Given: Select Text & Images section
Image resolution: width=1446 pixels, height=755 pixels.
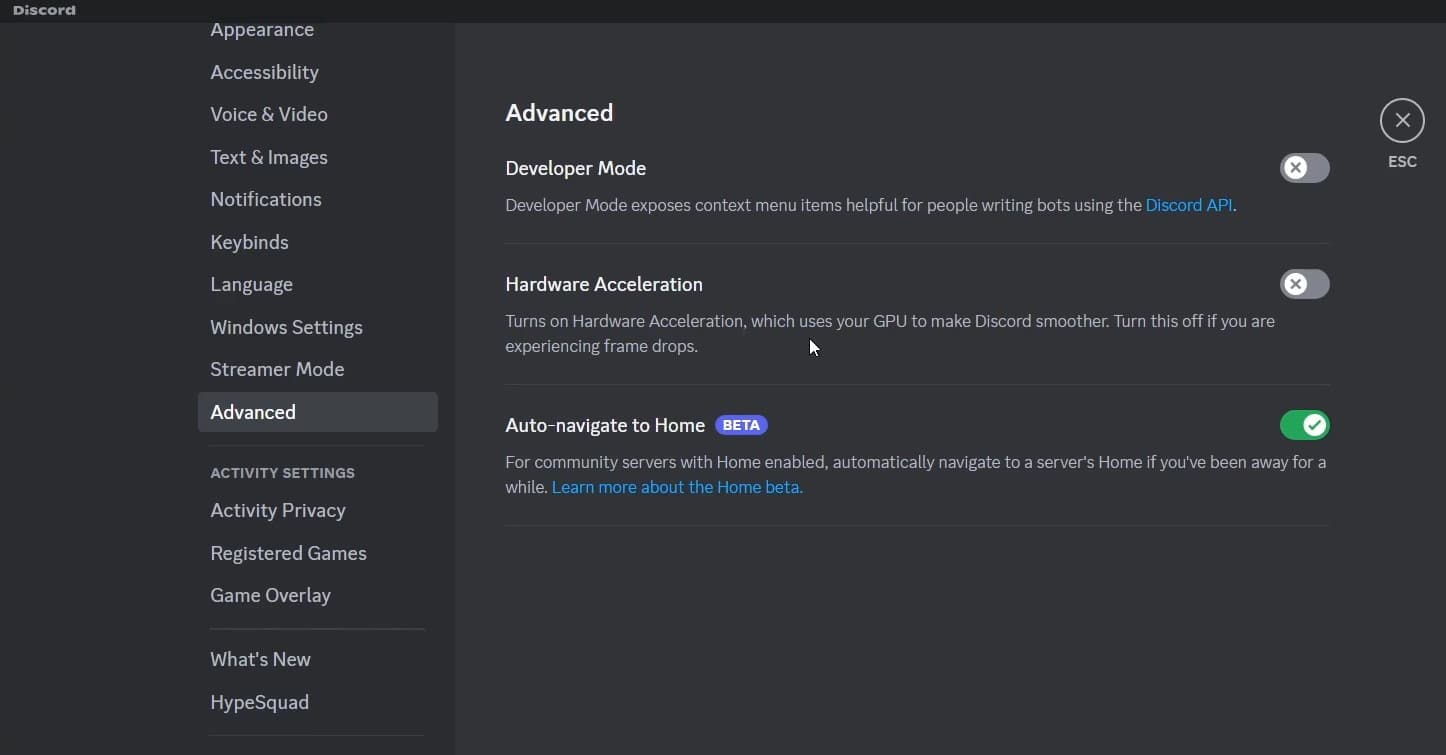Looking at the screenshot, I should pos(269,157).
